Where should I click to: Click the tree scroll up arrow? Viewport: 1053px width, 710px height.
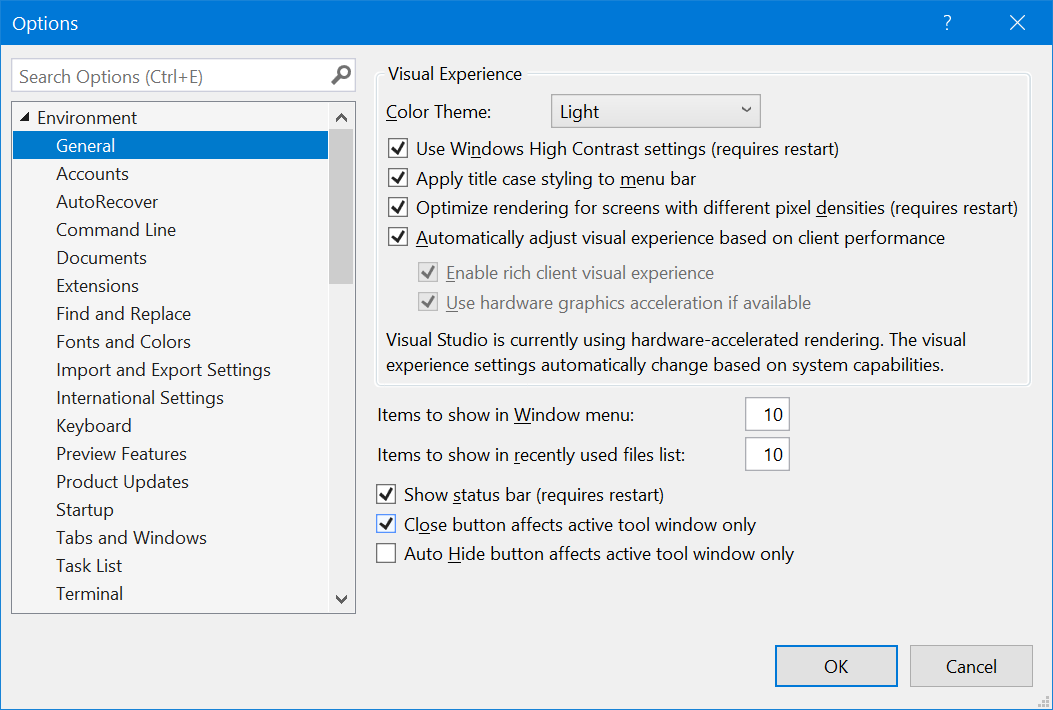[341, 118]
